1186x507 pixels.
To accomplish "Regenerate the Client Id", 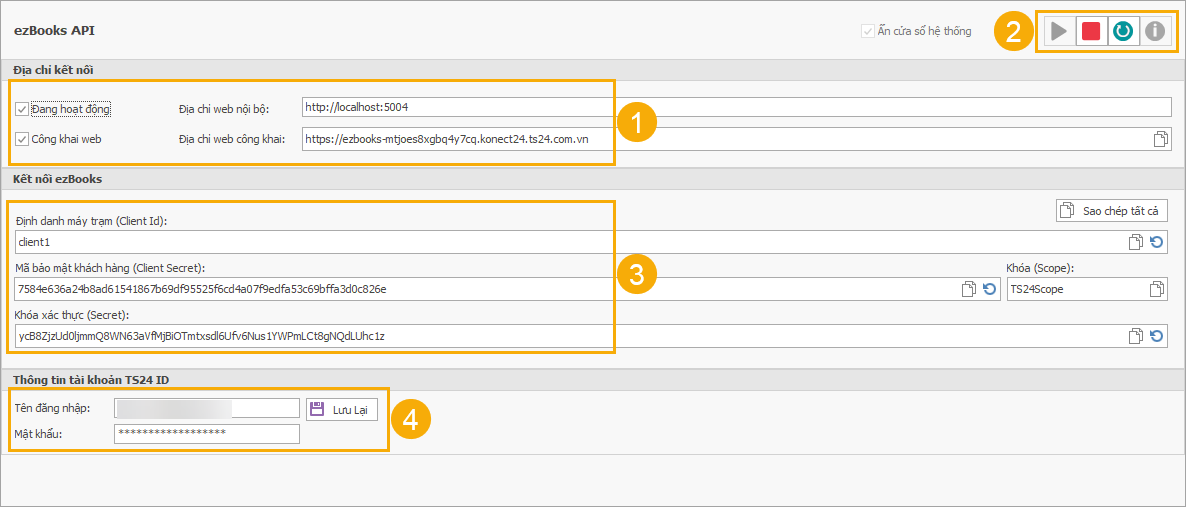I will pos(1157,242).
